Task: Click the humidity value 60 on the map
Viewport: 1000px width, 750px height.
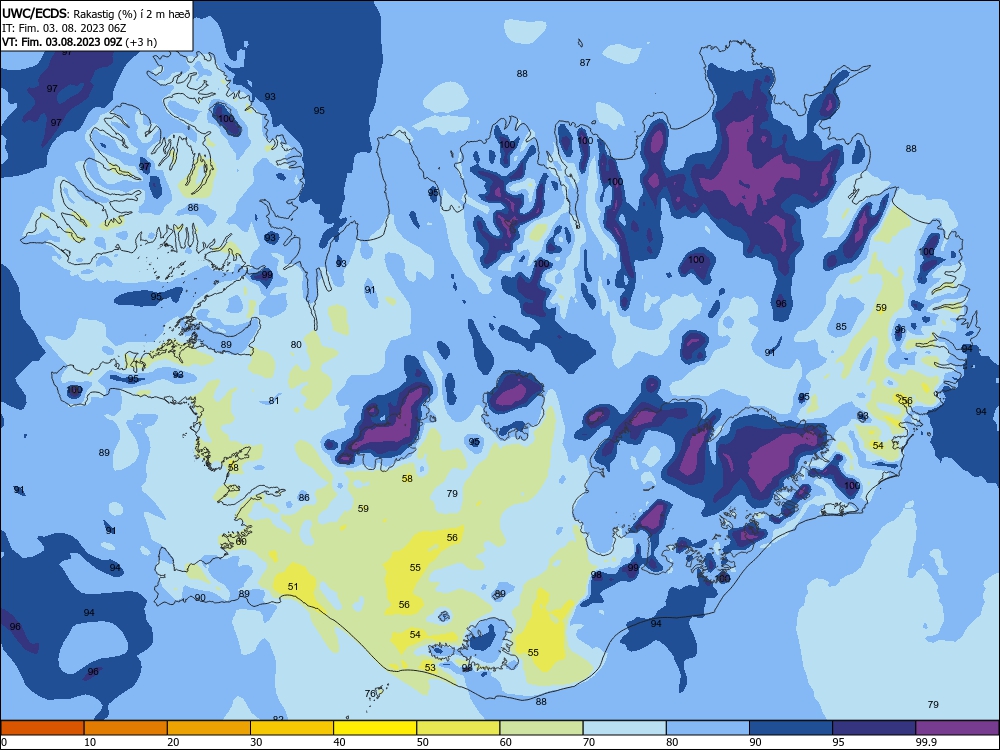Action: [240, 541]
